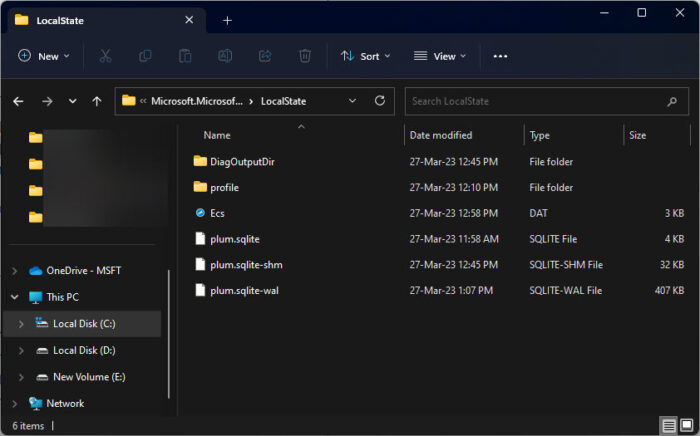Go forward with the right arrow
700x436 pixels.
pyautogui.click(x=47, y=101)
